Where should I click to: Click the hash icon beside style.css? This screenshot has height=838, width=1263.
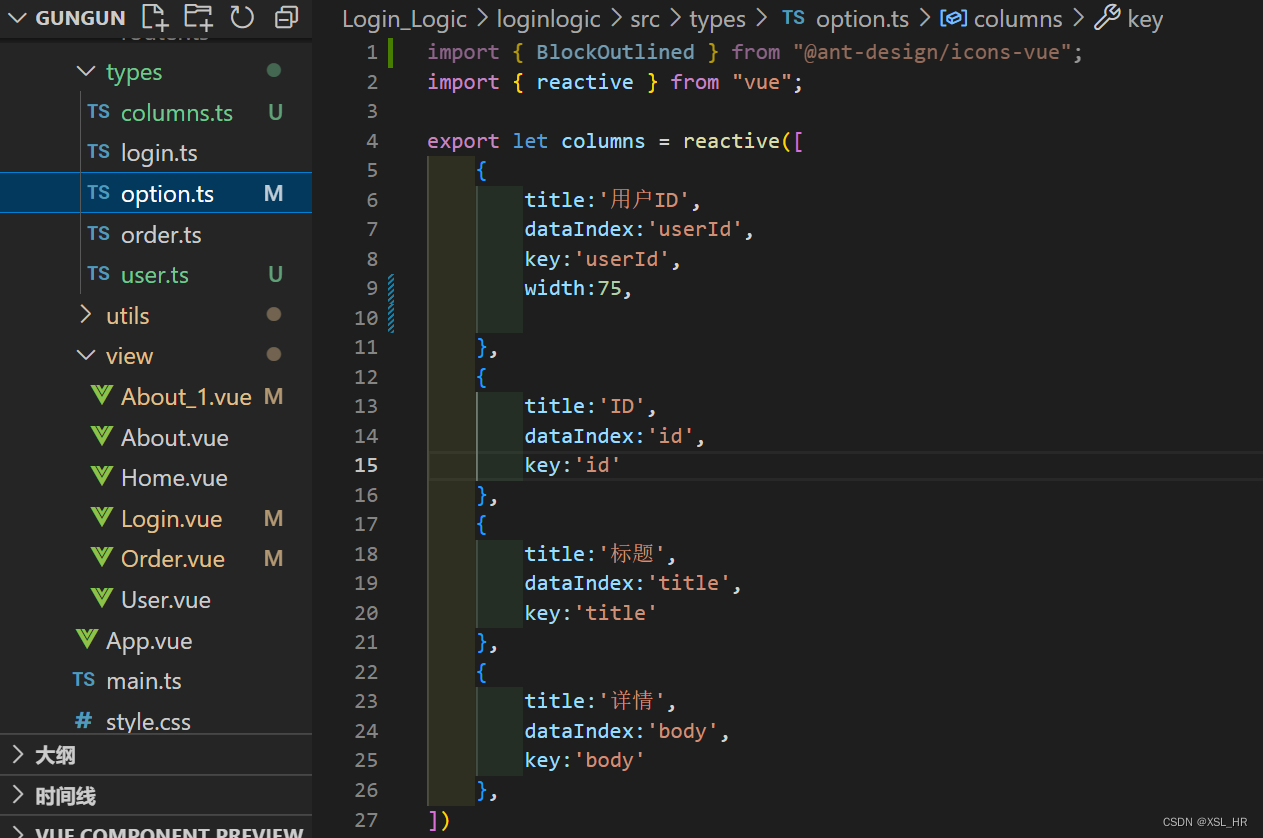click(84, 721)
